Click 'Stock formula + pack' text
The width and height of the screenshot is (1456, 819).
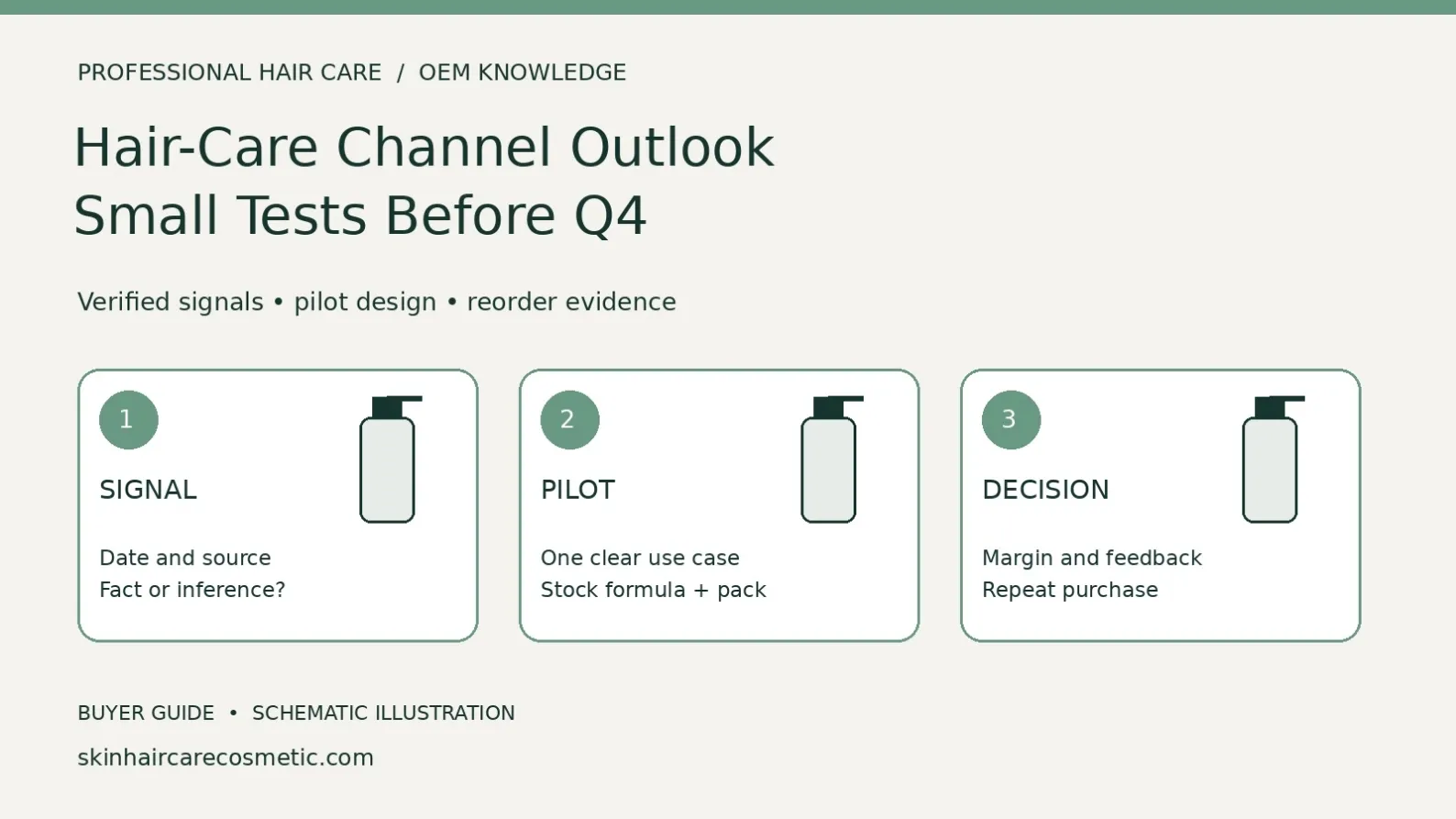pyautogui.click(x=654, y=590)
